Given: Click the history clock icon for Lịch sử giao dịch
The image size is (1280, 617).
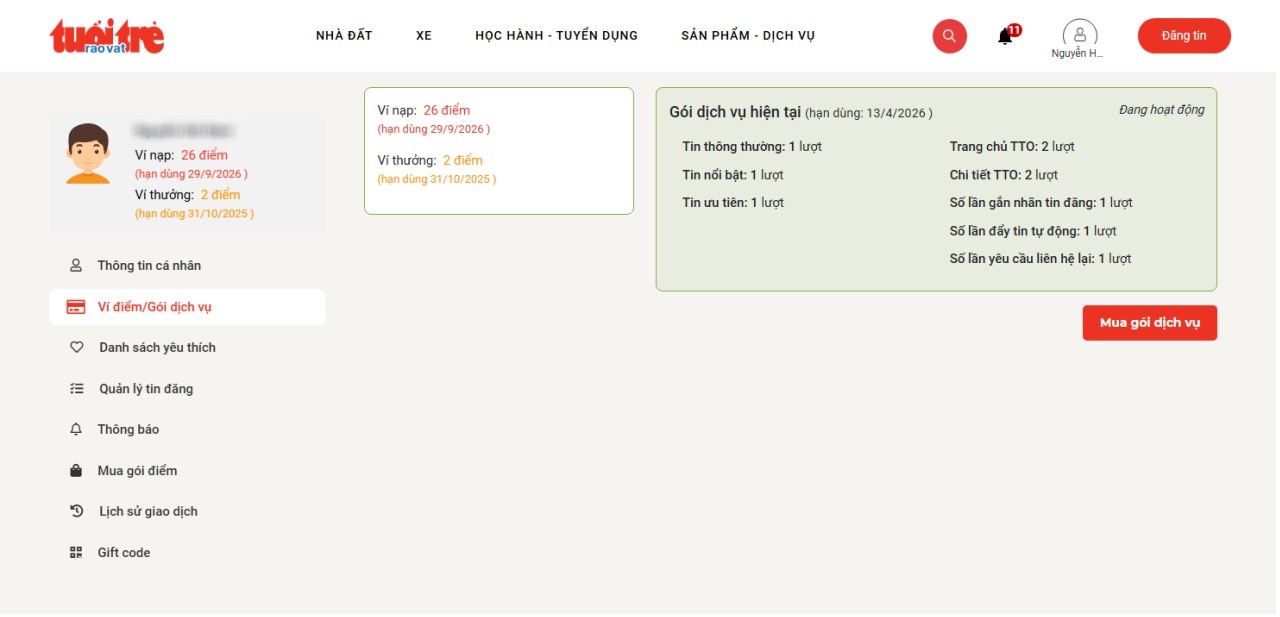Looking at the screenshot, I should 76,511.
